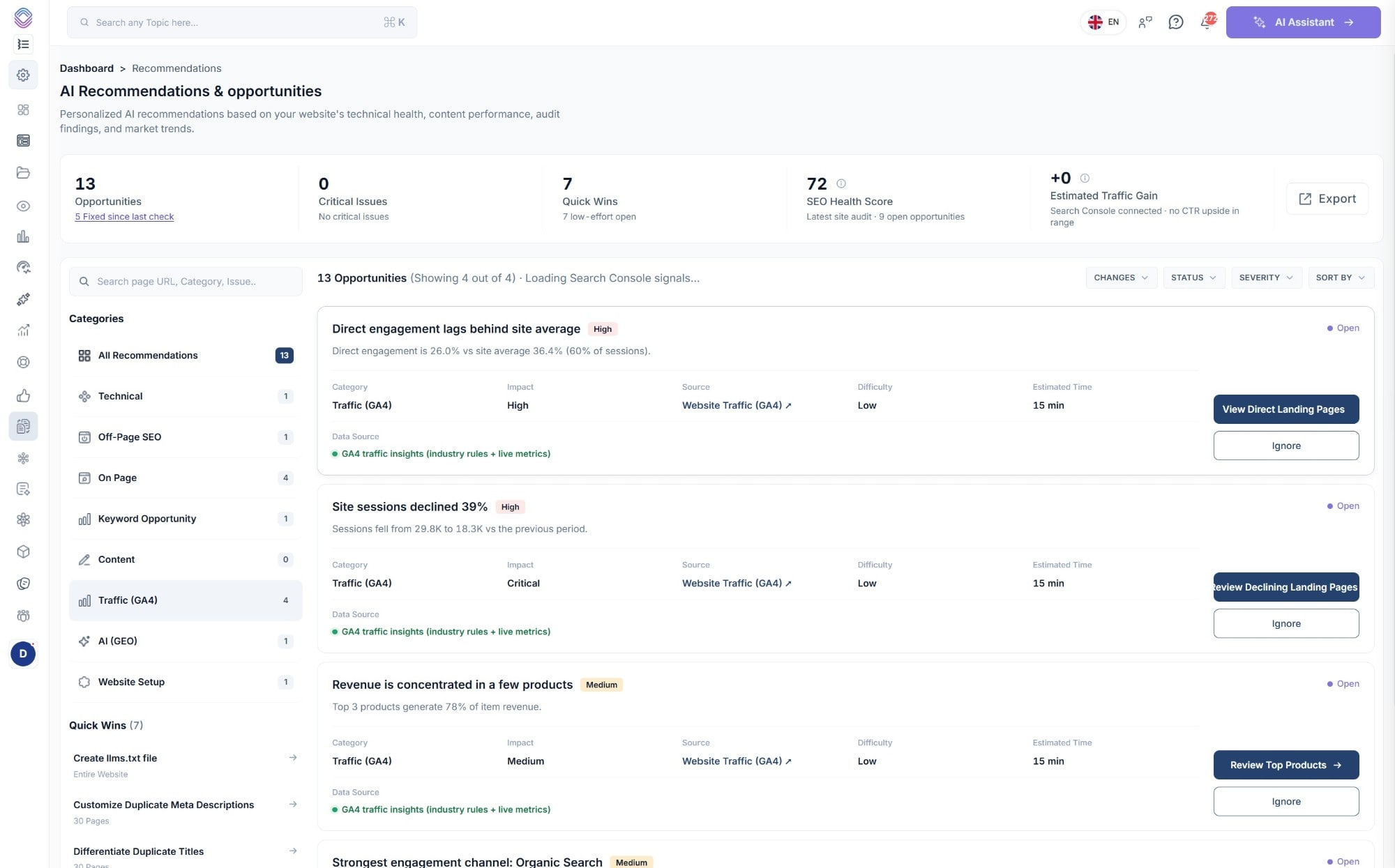The width and height of the screenshot is (1395, 868).
Task: Open the 3D cube icon in sidebar
Action: [x=23, y=552]
